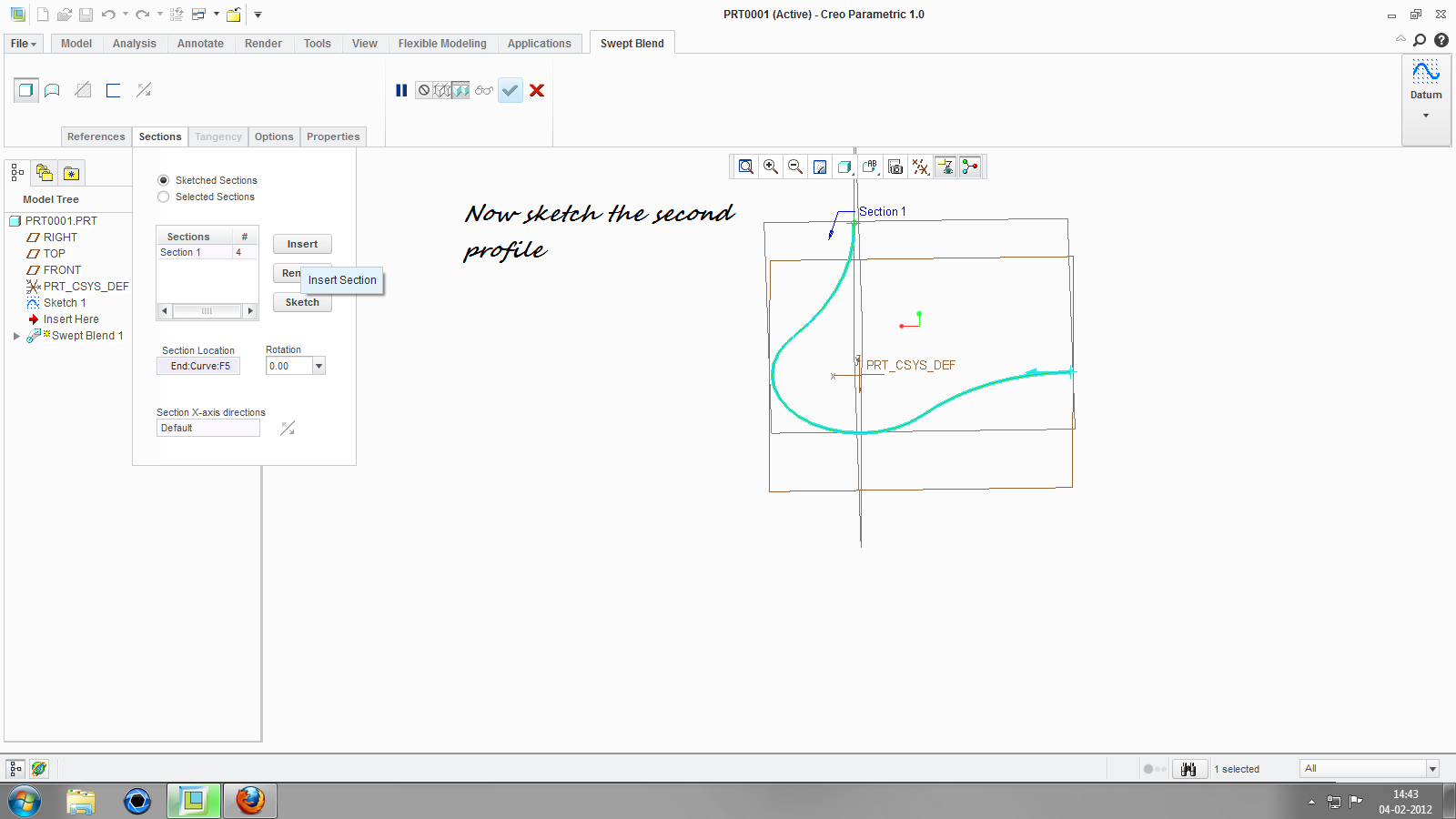This screenshot has height=819, width=1456.
Task: Cancel the feature with the red X
Action: click(x=537, y=90)
